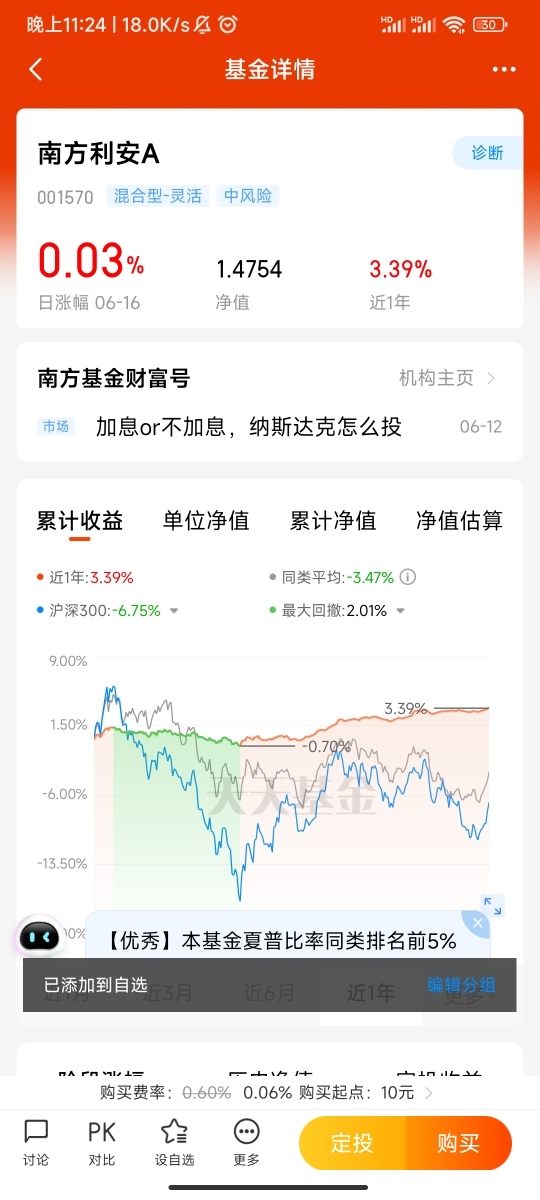Select the 累计净值 tab

[x=333, y=520]
